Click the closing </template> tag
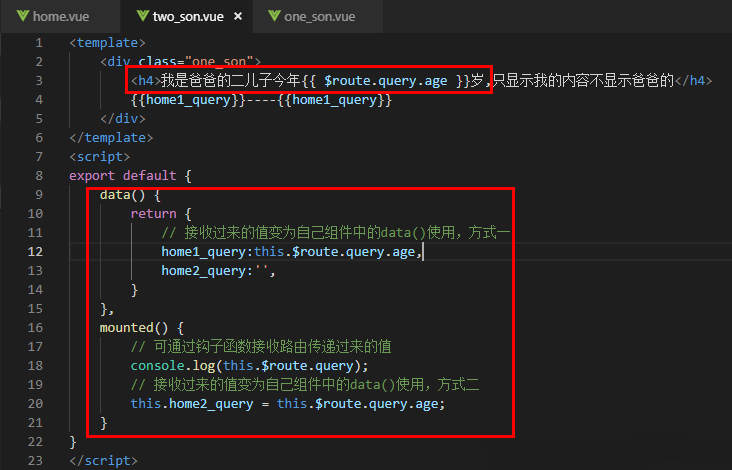This screenshot has width=732, height=470. click(111, 138)
